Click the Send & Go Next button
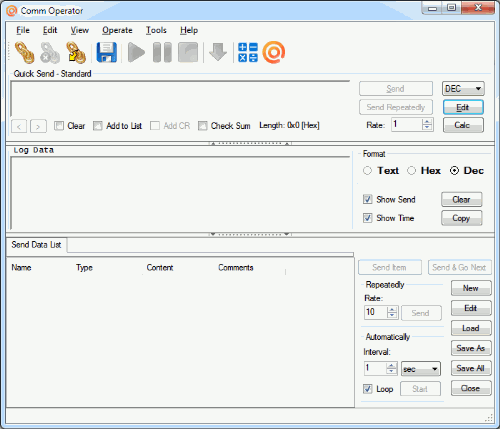The height and width of the screenshot is (429, 500). point(459,267)
